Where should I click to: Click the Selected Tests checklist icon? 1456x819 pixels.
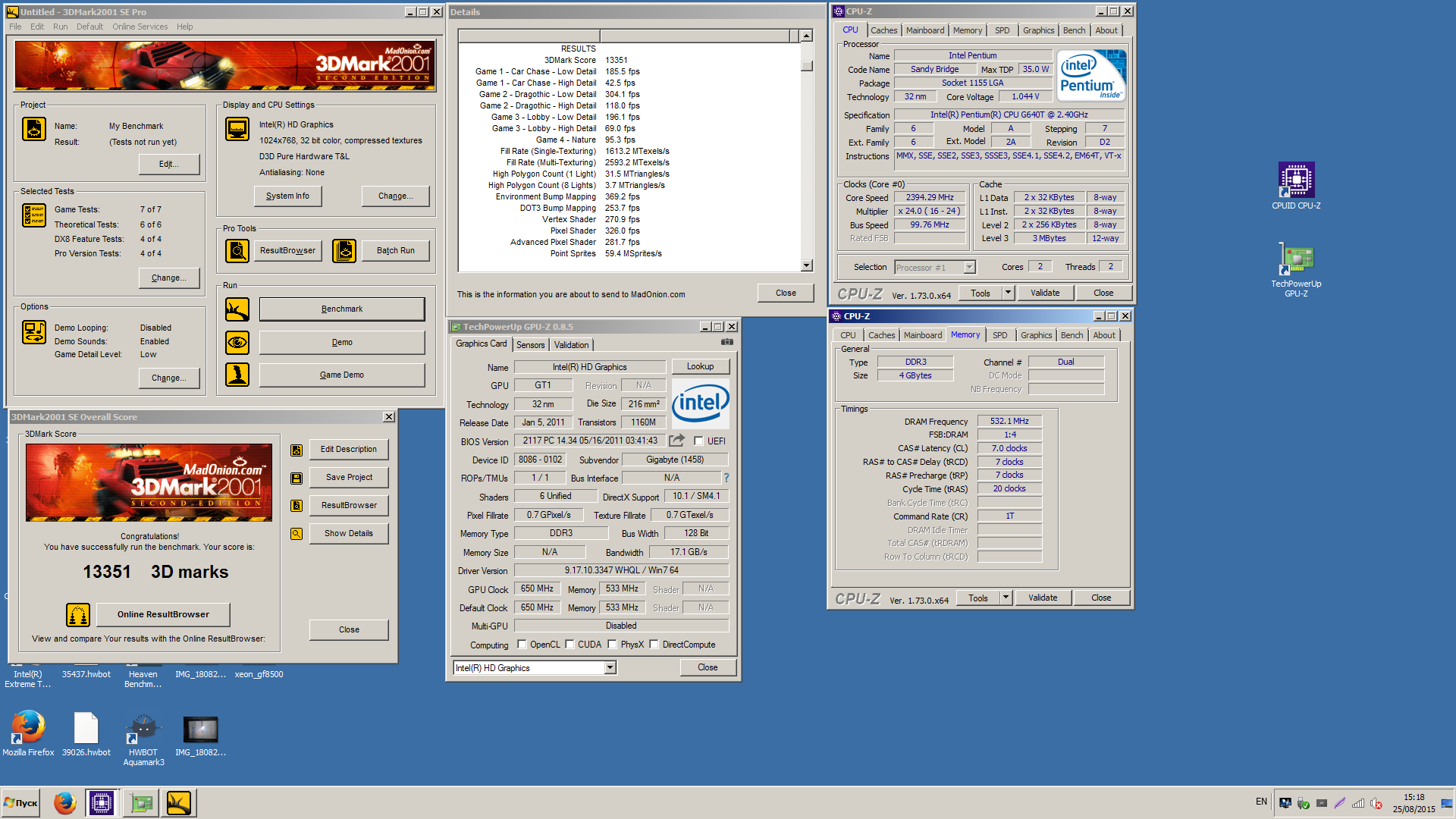[34, 215]
